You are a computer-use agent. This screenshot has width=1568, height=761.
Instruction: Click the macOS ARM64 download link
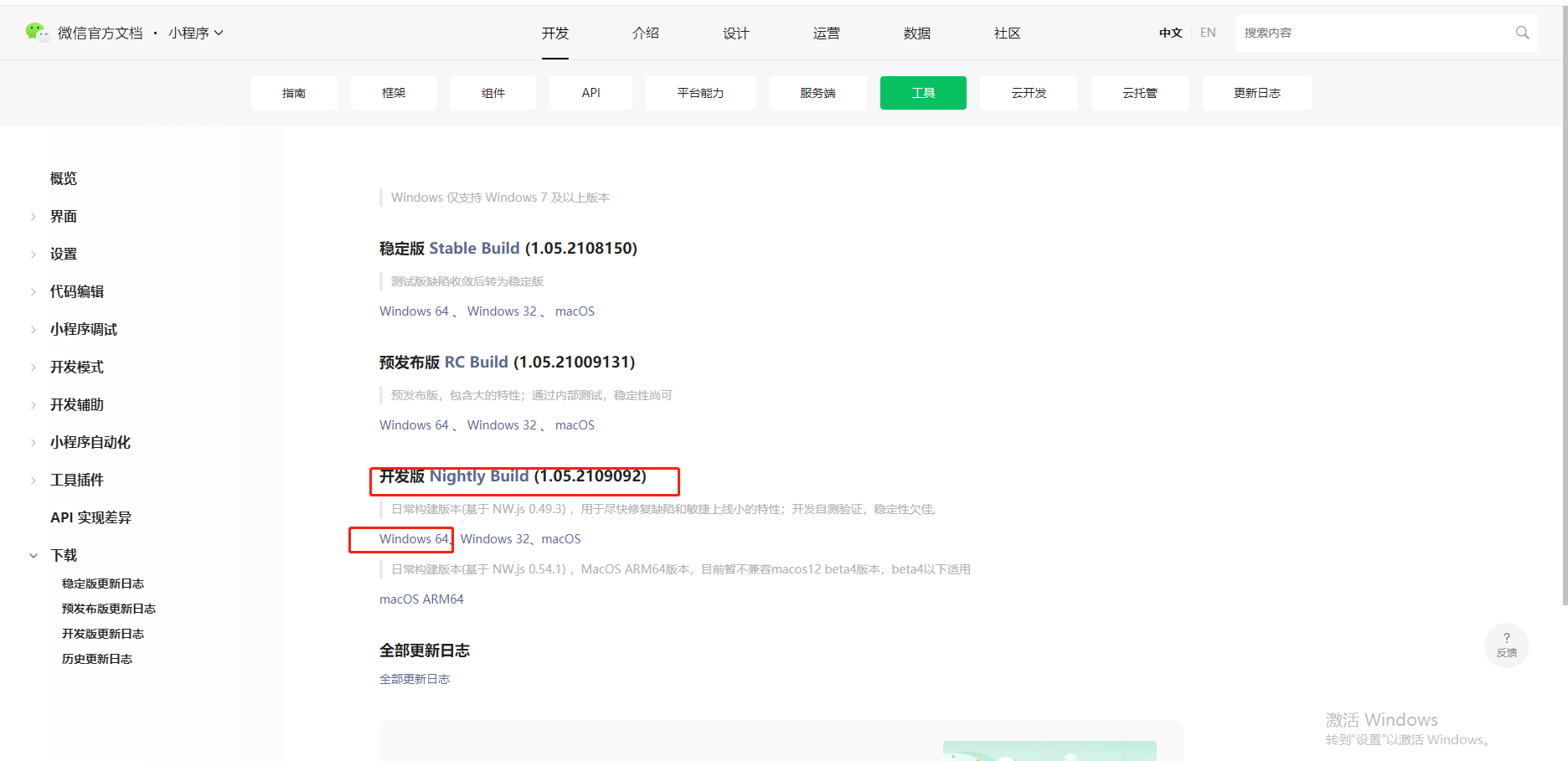[x=421, y=599]
